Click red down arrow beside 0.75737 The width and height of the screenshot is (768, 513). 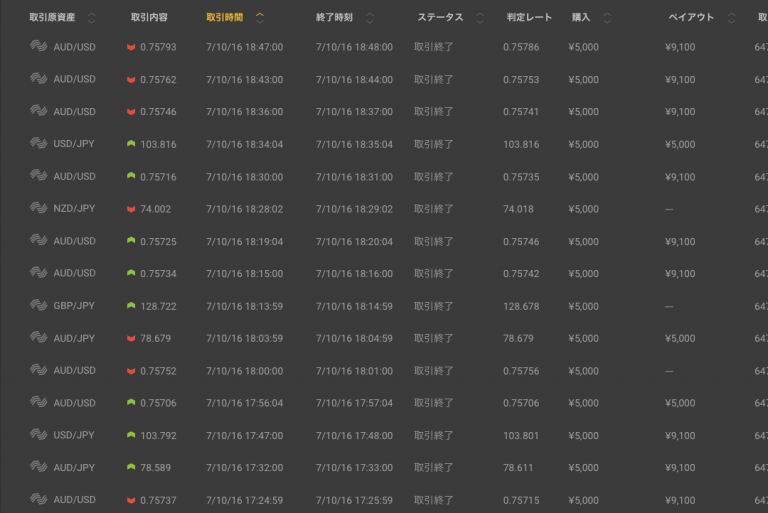click(x=131, y=500)
